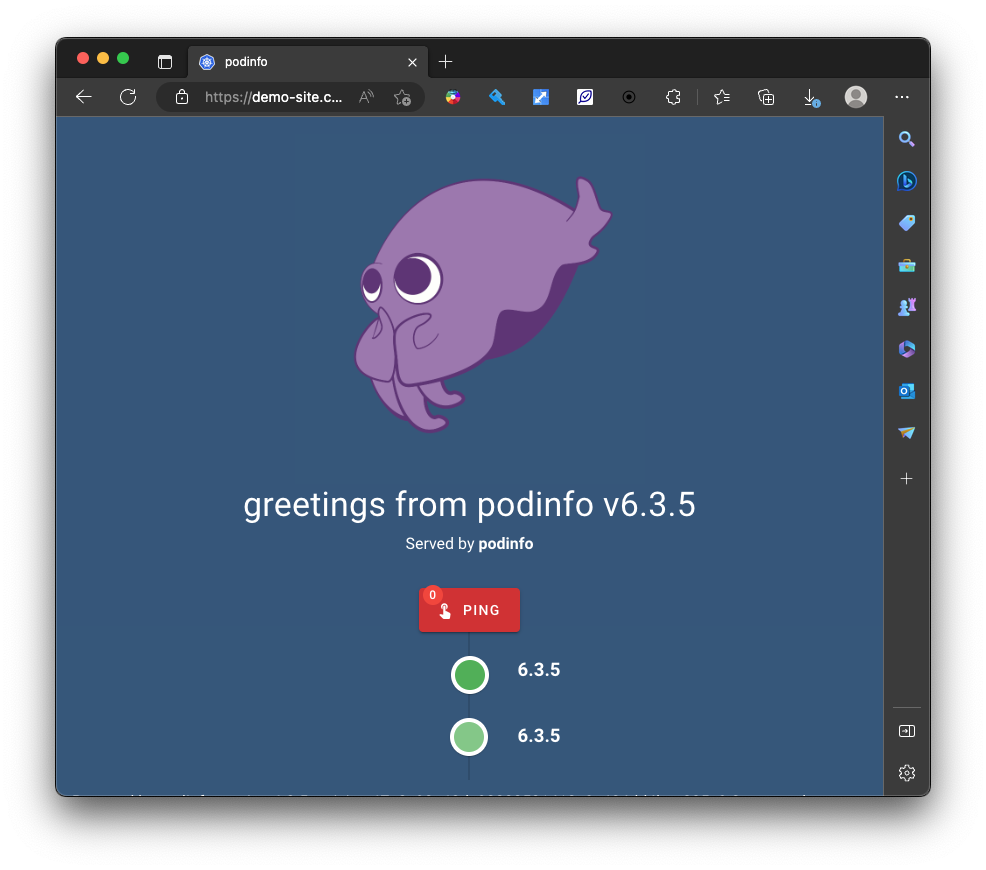Open Outlook from the sidebar
986x870 pixels.
pyautogui.click(x=907, y=391)
